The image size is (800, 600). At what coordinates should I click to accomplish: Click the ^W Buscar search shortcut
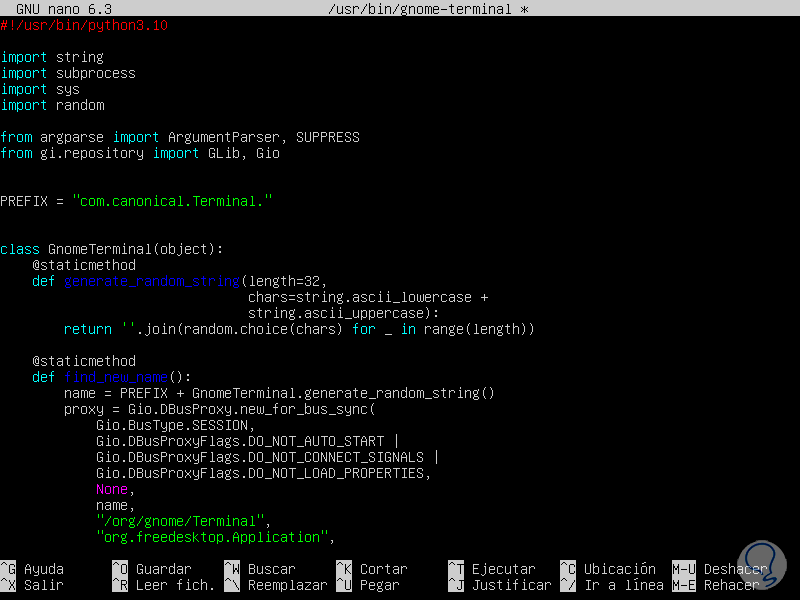[x=260, y=569]
